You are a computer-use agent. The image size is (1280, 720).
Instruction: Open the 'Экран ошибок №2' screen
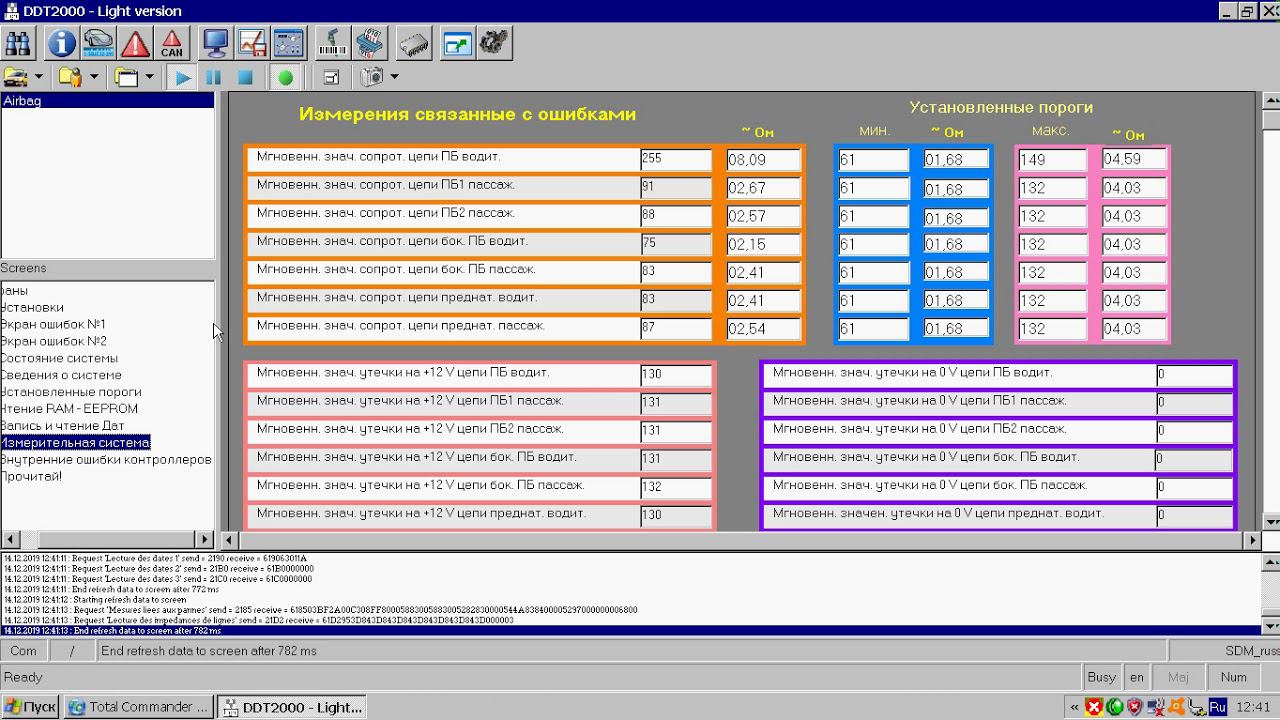coord(54,341)
